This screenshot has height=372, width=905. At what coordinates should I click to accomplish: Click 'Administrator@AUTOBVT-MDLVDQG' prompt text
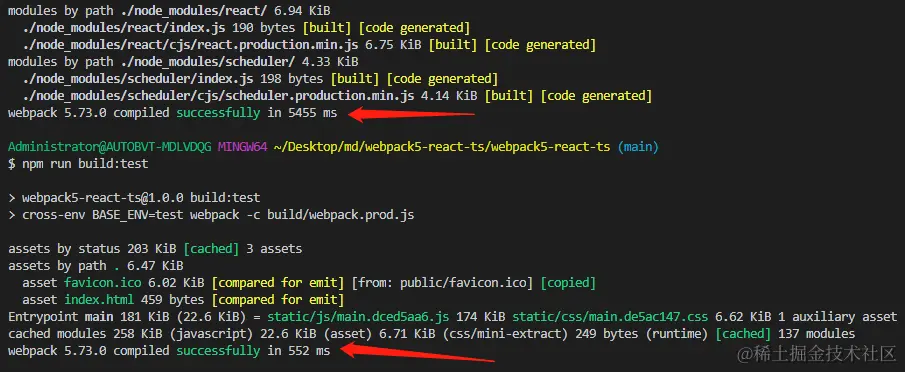pos(110,146)
